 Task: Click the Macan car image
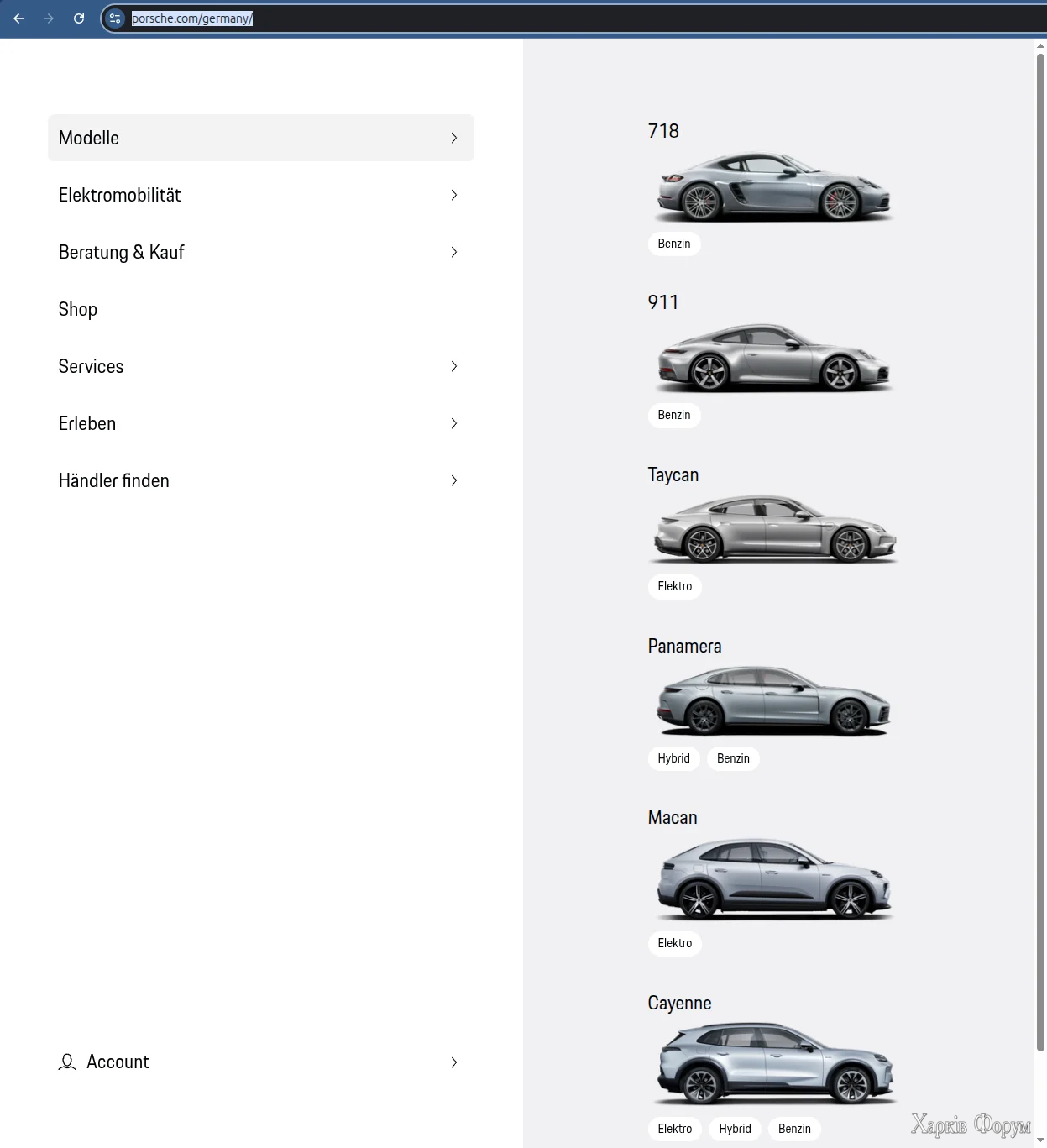pyautogui.click(x=773, y=878)
